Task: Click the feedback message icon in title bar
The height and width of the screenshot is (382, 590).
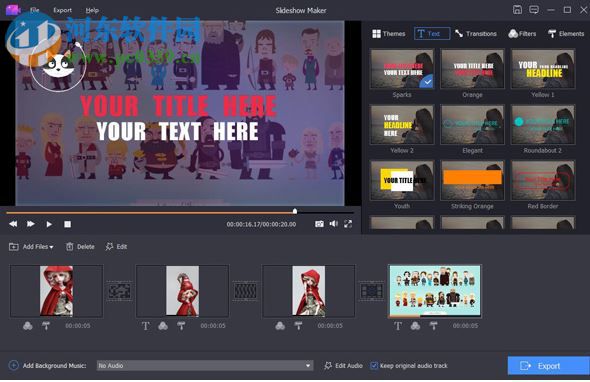Action: coord(534,10)
